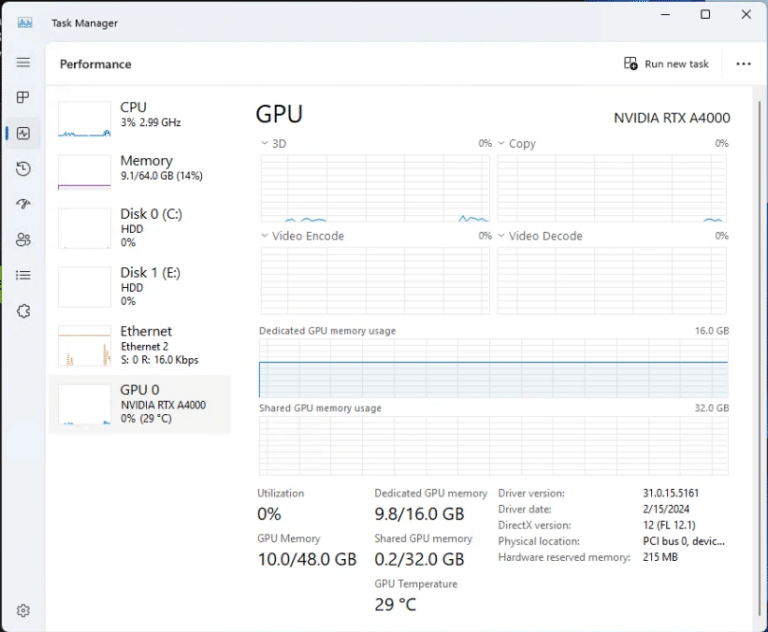768x632 pixels.
Task: Click the Run new task button
Action: (666, 64)
